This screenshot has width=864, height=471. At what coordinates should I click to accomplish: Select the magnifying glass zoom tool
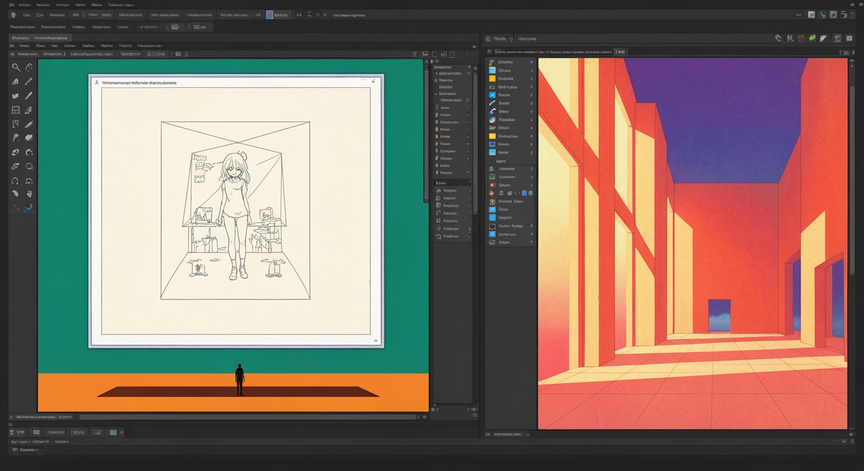pos(16,67)
